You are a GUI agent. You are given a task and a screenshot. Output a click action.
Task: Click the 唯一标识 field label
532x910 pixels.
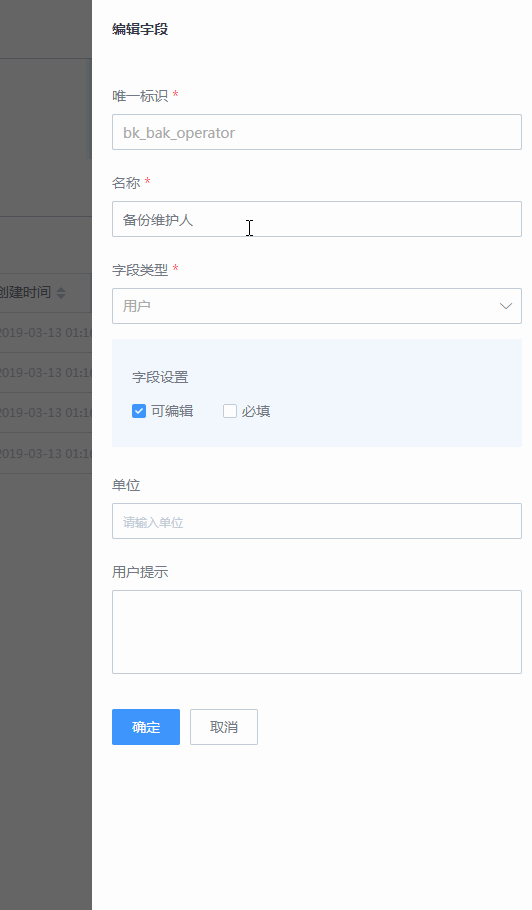140,96
